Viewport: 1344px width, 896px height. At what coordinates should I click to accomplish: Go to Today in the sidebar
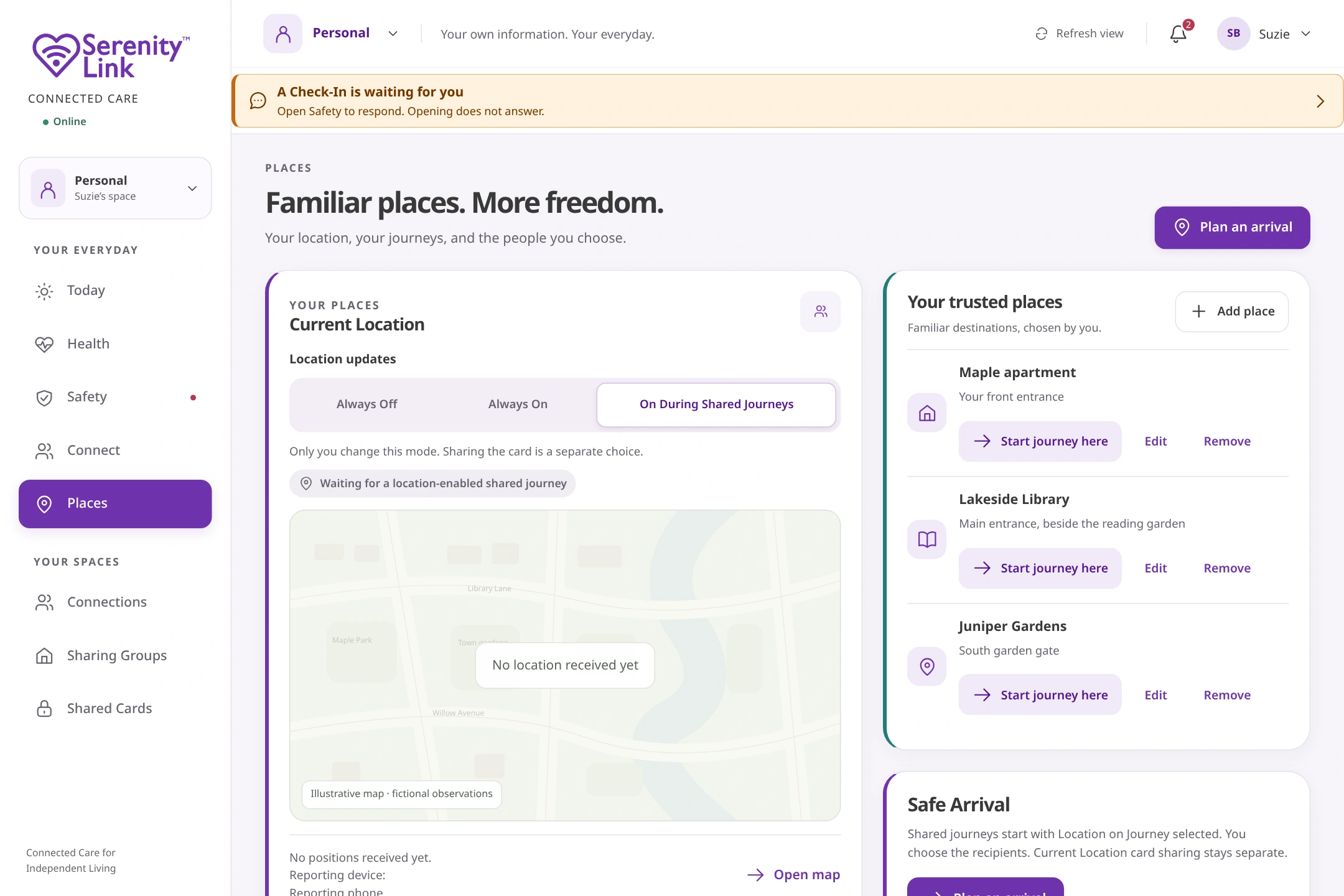point(115,291)
